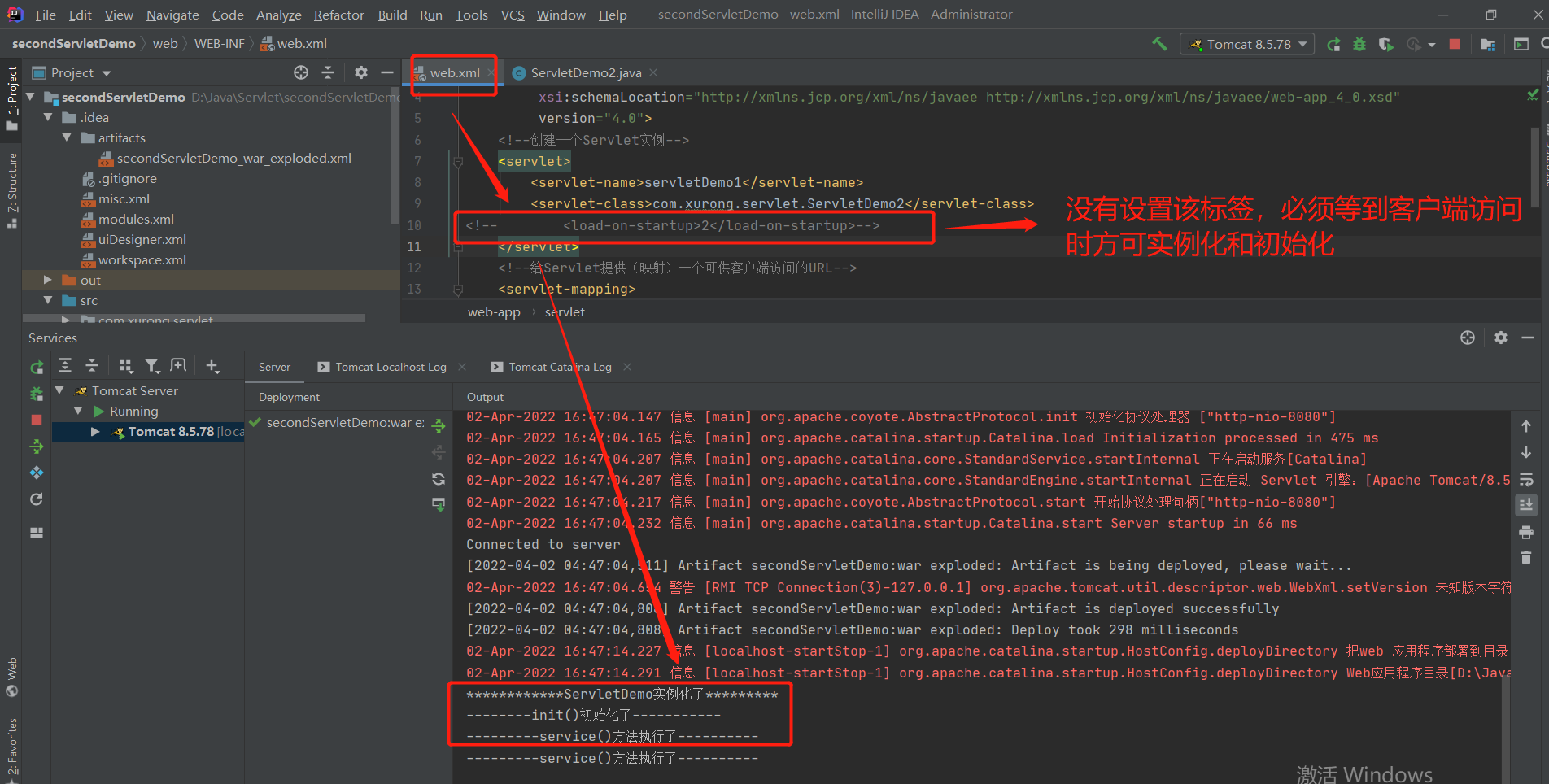
Task: Open the VCS menu
Action: [x=513, y=15]
